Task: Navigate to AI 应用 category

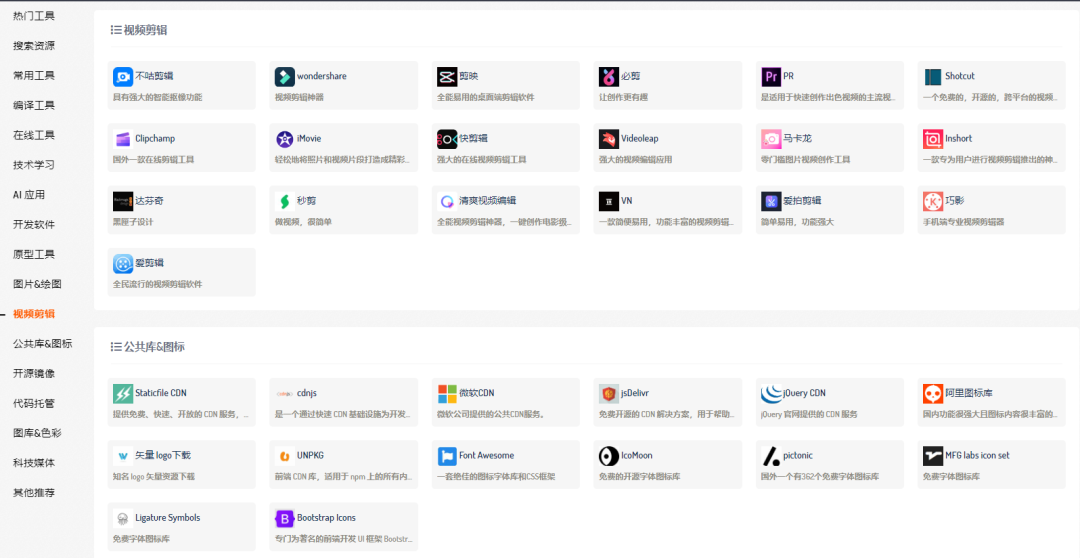Action: [x=29, y=194]
